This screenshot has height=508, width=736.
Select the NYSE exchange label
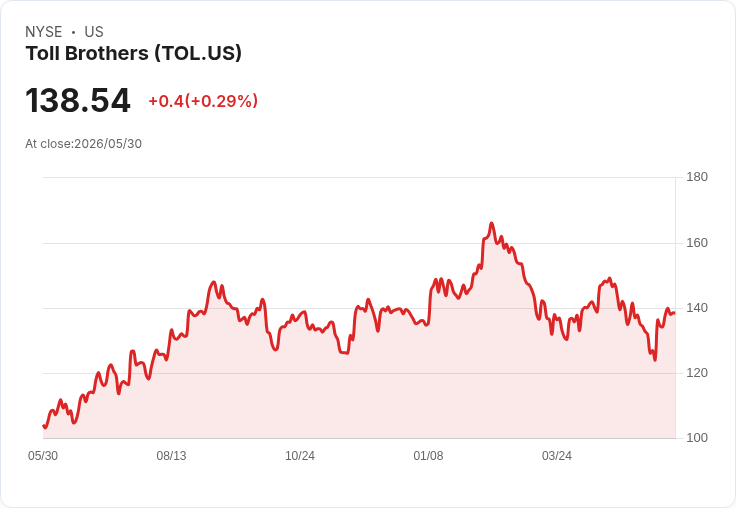pos(44,32)
